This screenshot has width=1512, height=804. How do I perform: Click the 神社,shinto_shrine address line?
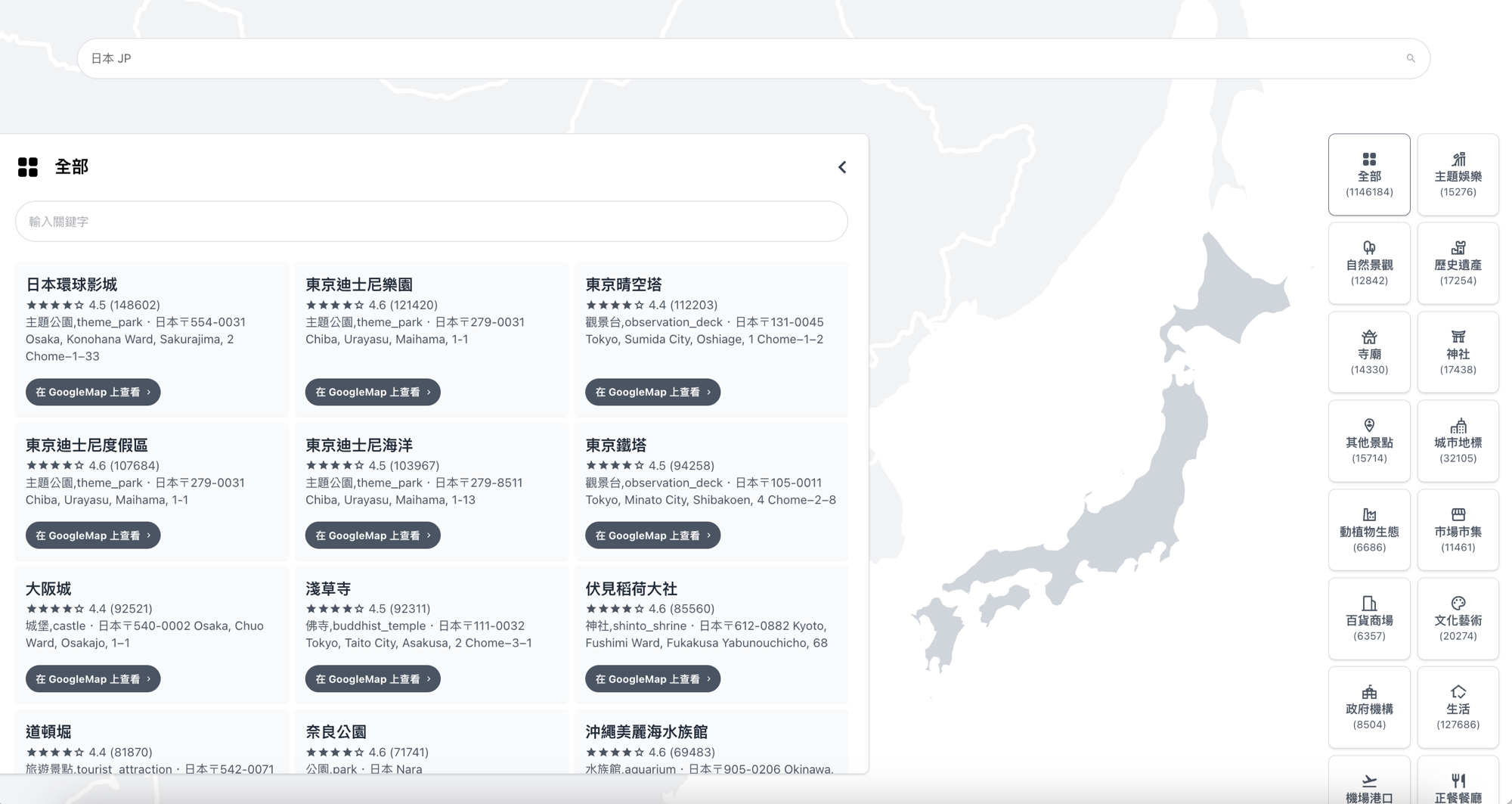pos(706,634)
